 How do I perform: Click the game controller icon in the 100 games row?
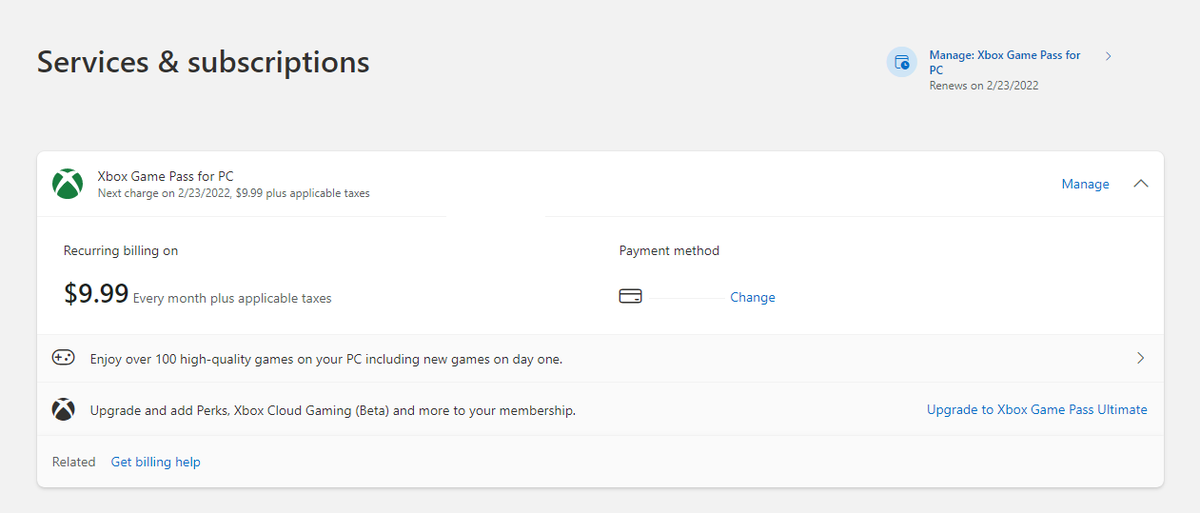point(63,357)
